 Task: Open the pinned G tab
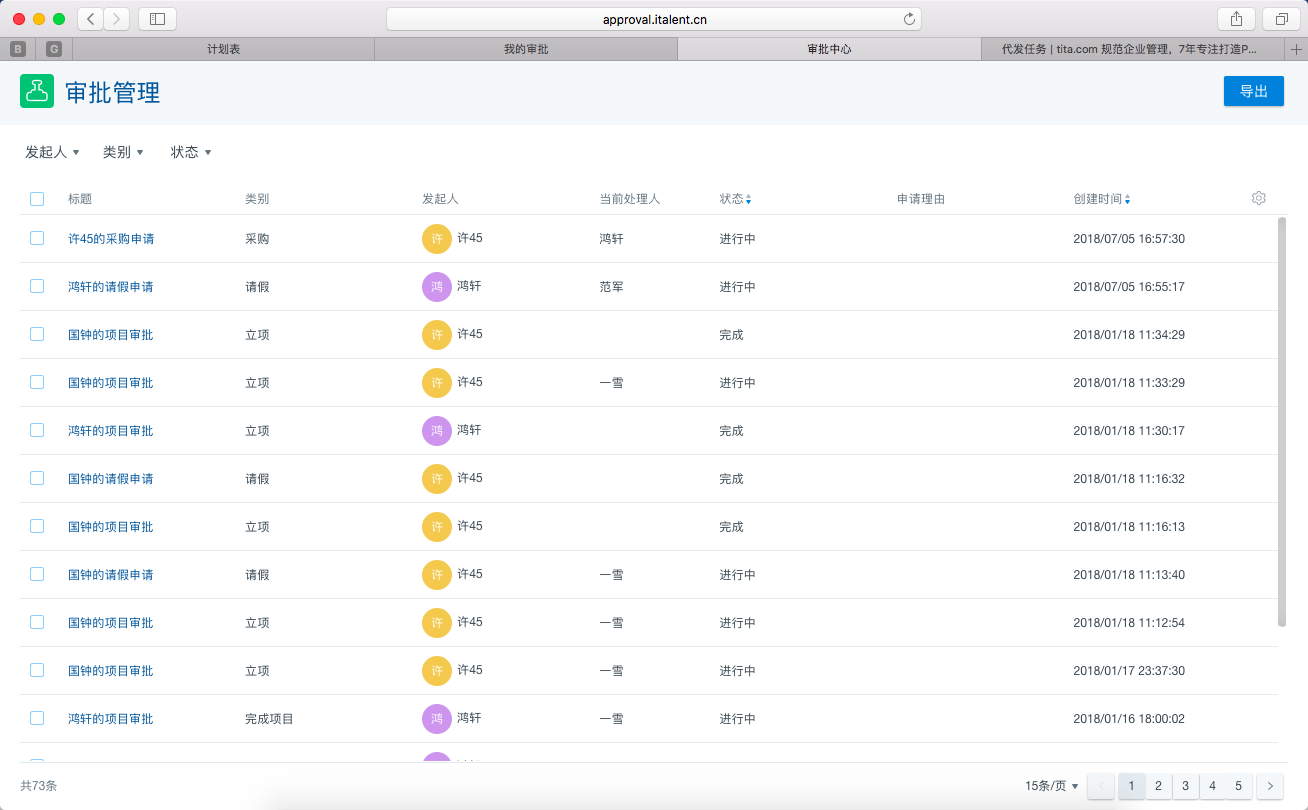54,49
